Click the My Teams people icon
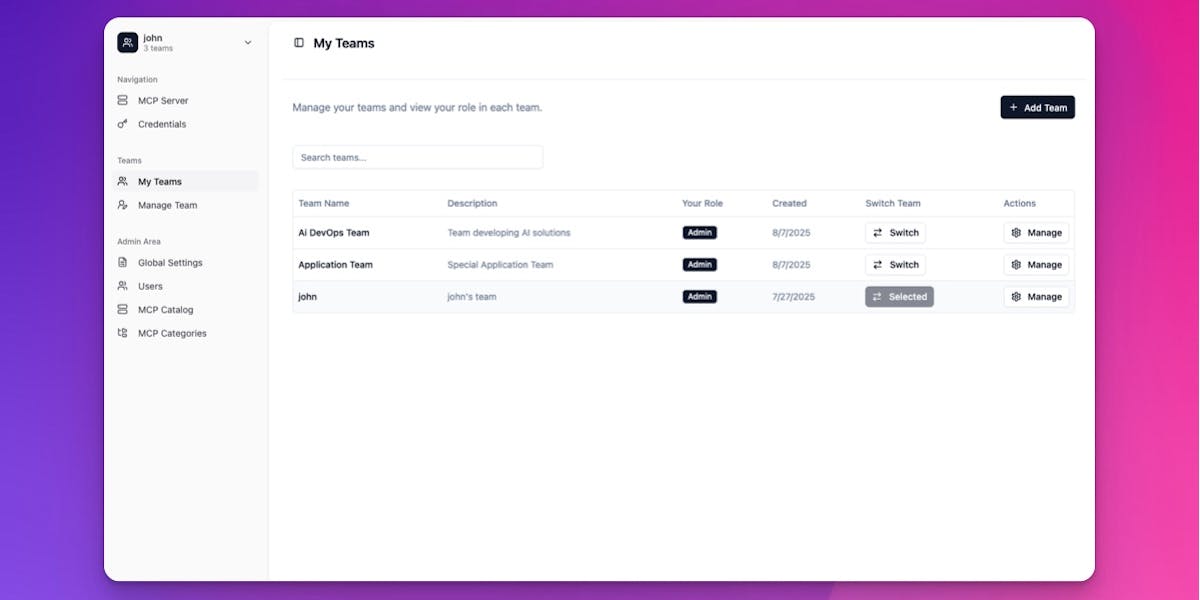 point(123,181)
